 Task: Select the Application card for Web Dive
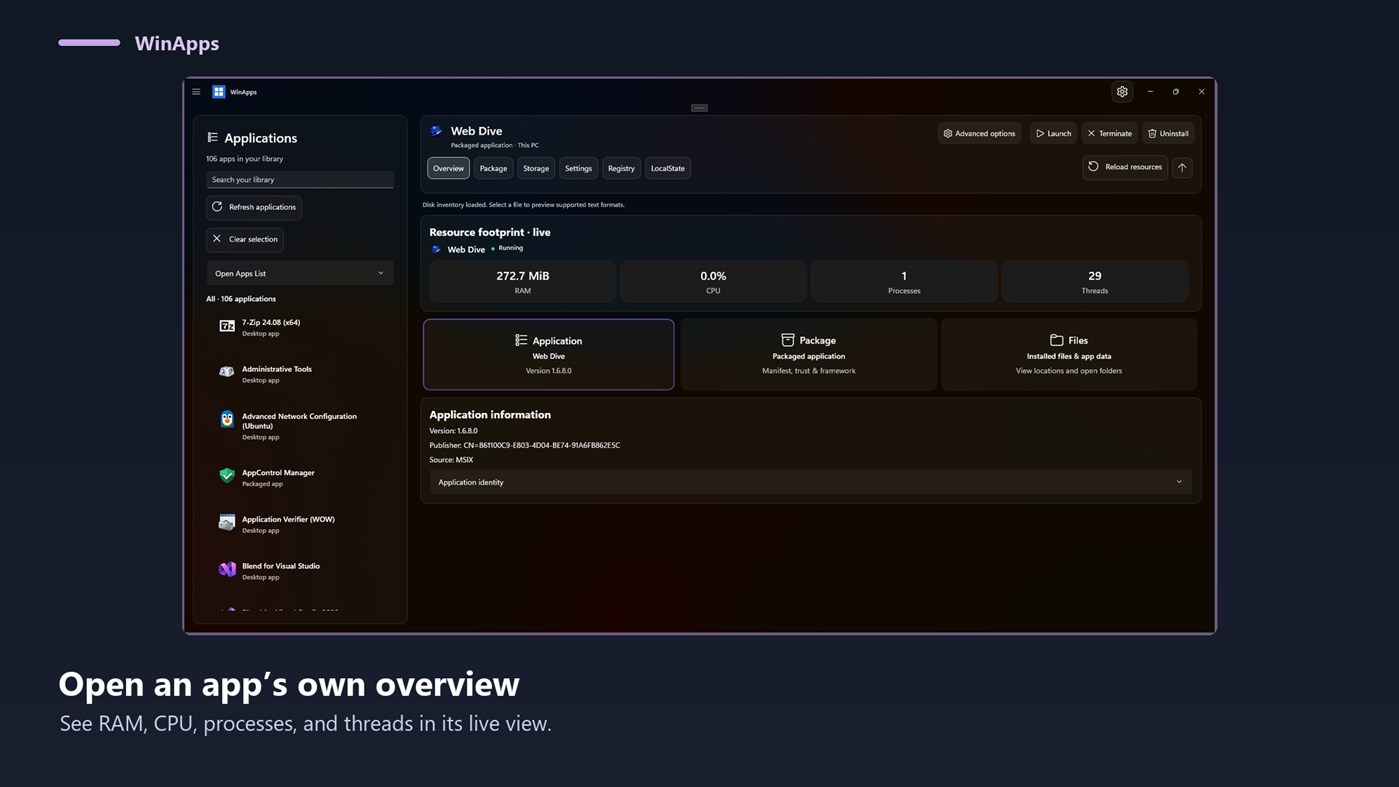point(549,354)
